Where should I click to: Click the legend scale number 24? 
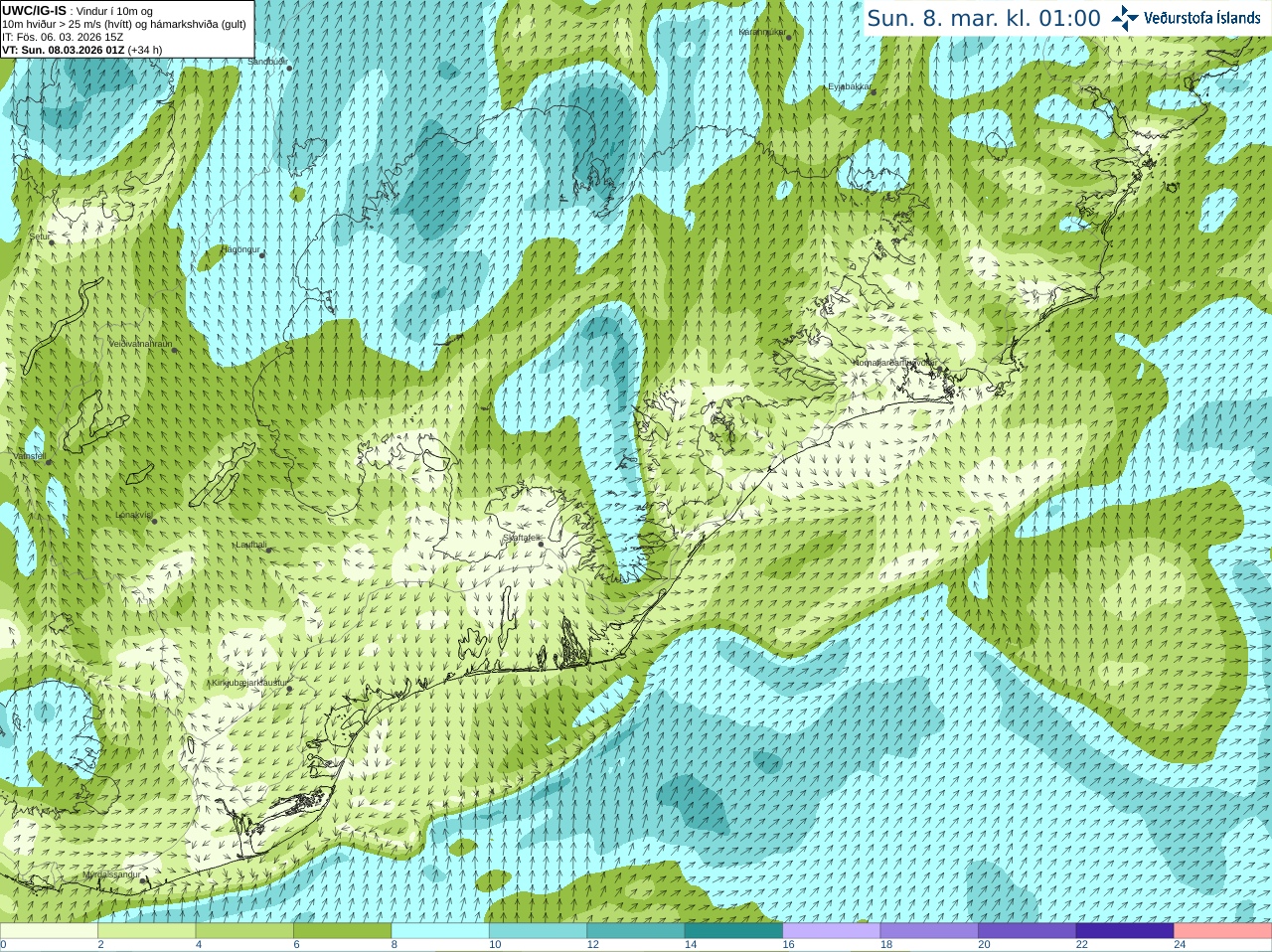tap(1181, 945)
